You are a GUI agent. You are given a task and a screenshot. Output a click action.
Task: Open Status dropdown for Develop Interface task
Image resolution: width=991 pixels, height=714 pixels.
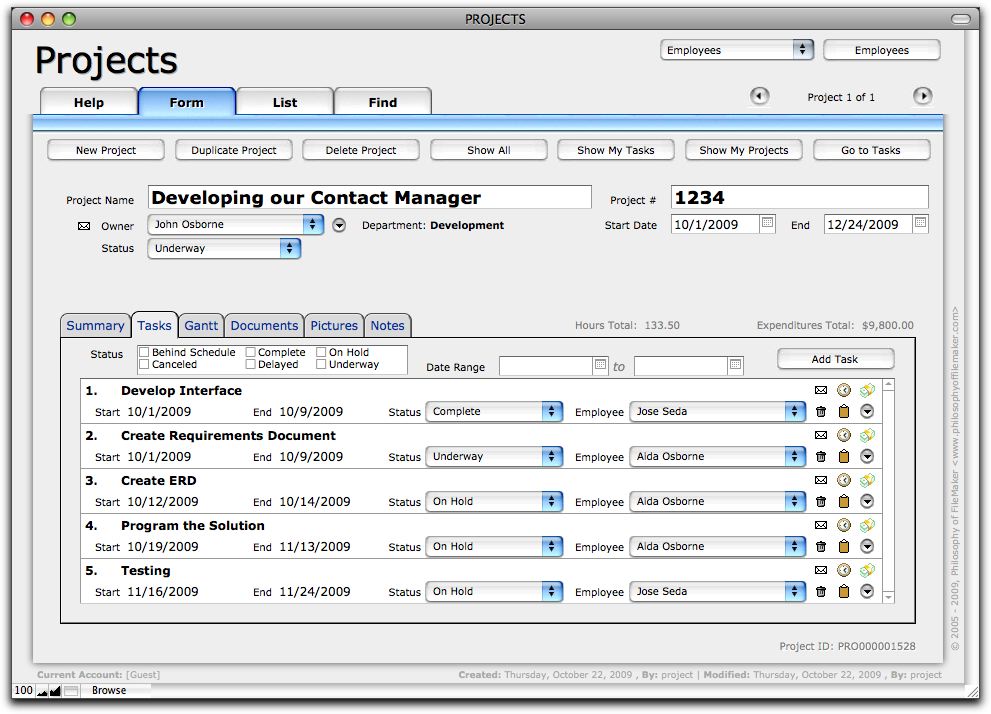[494, 411]
